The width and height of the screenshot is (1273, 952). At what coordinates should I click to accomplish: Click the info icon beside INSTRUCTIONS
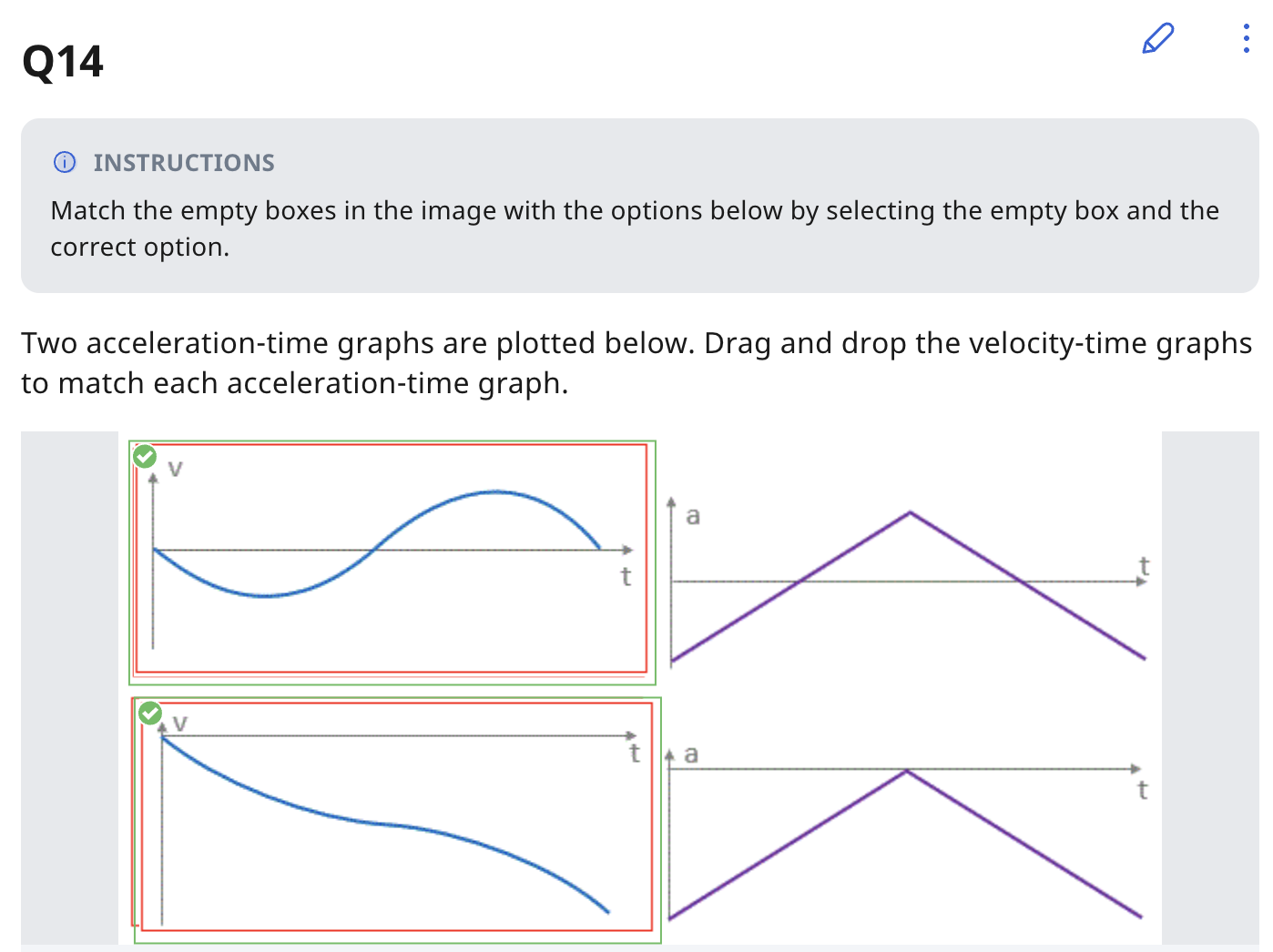pyautogui.click(x=65, y=163)
